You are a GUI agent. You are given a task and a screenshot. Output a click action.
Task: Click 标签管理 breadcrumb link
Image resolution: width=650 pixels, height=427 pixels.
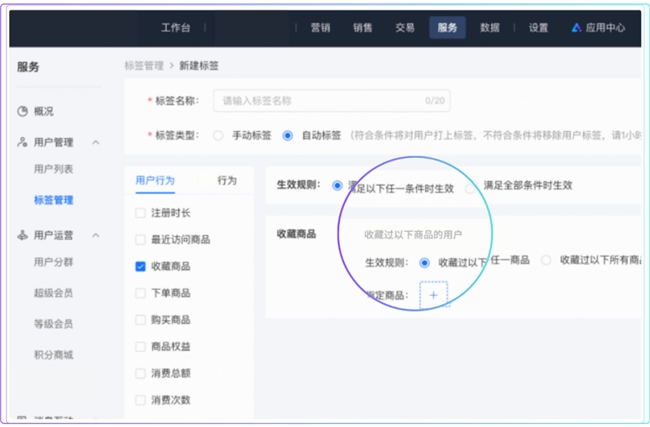143,65
